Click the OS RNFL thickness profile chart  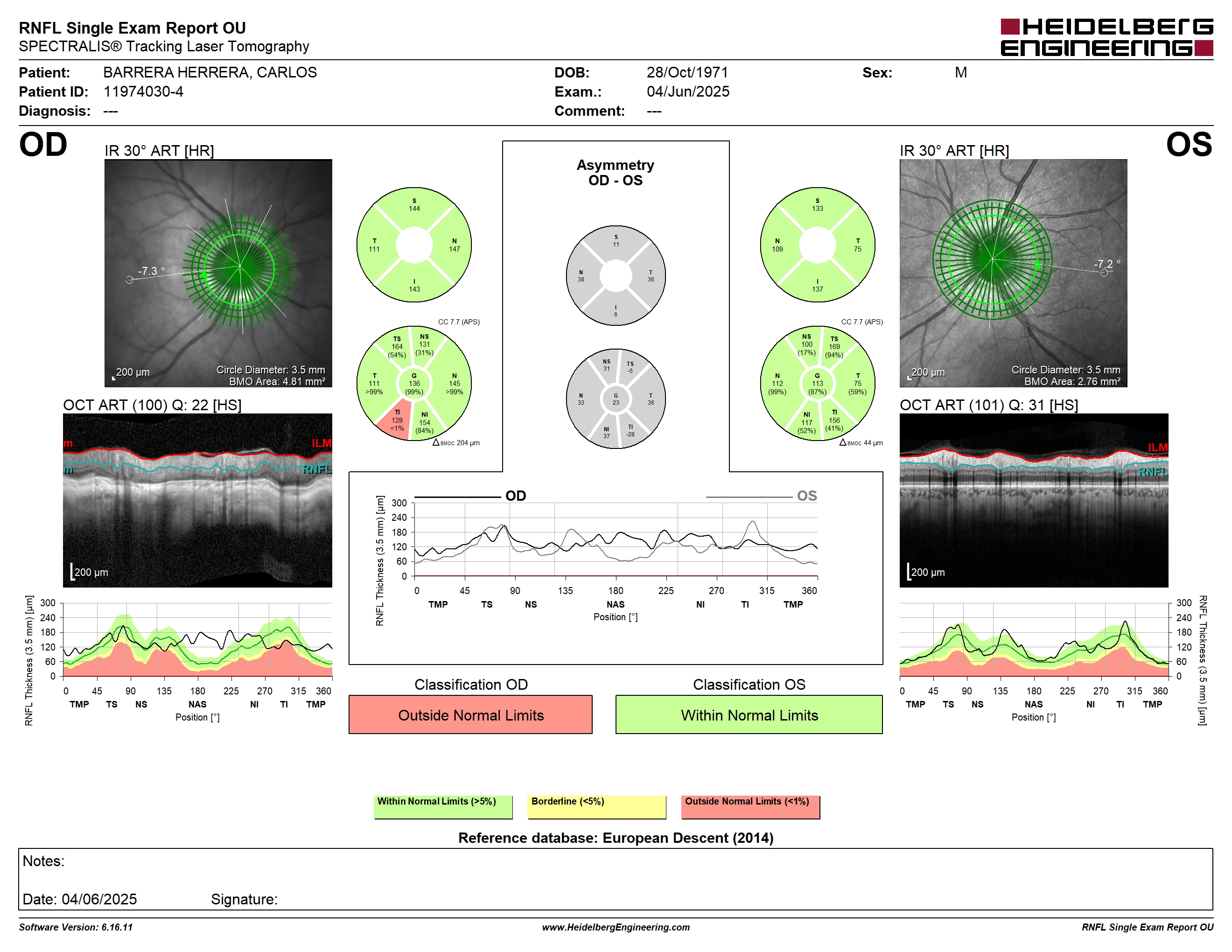pyautogui.click(x=1034, y=640)
